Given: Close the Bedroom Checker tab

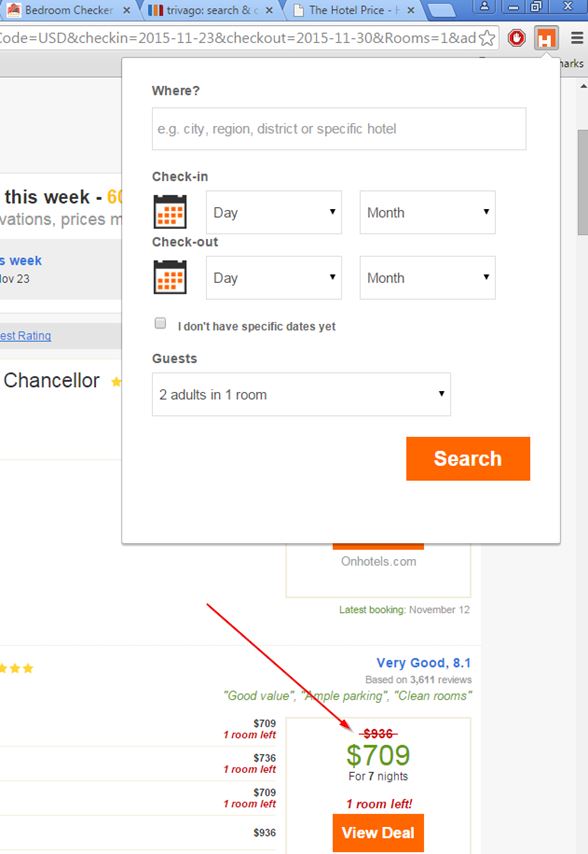Looking at the screenshot, I should coord(126,10).
